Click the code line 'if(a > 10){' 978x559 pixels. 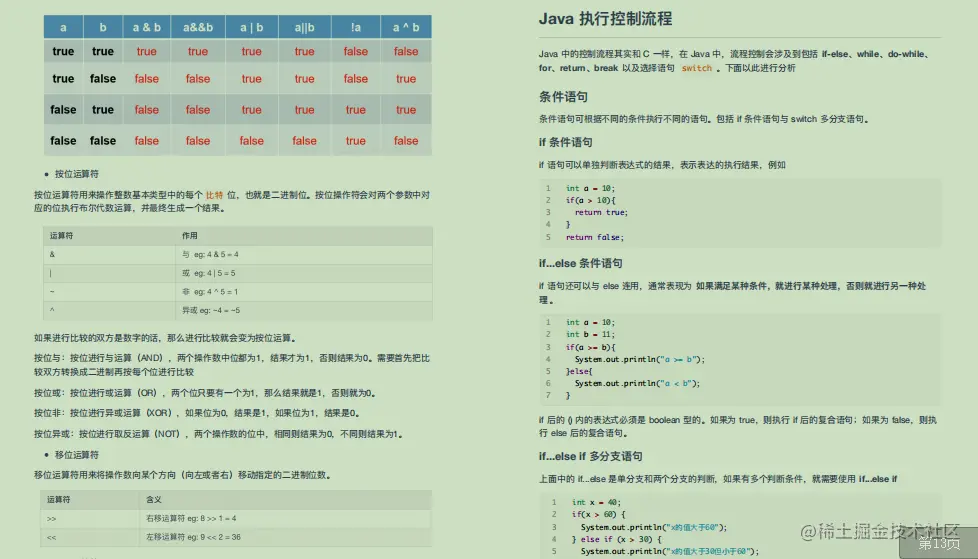click(590, 200)
